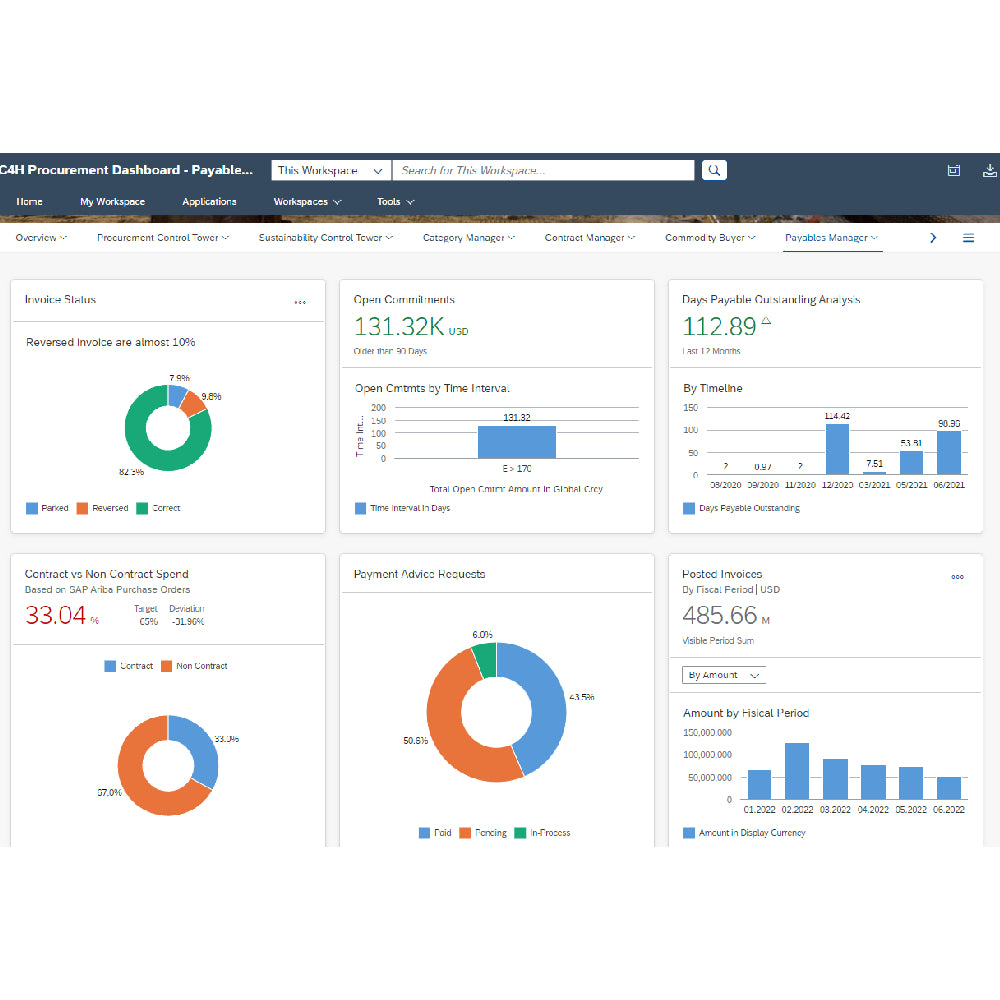
Task: Click the 131.32K USD value
Action: pos(411,327)
